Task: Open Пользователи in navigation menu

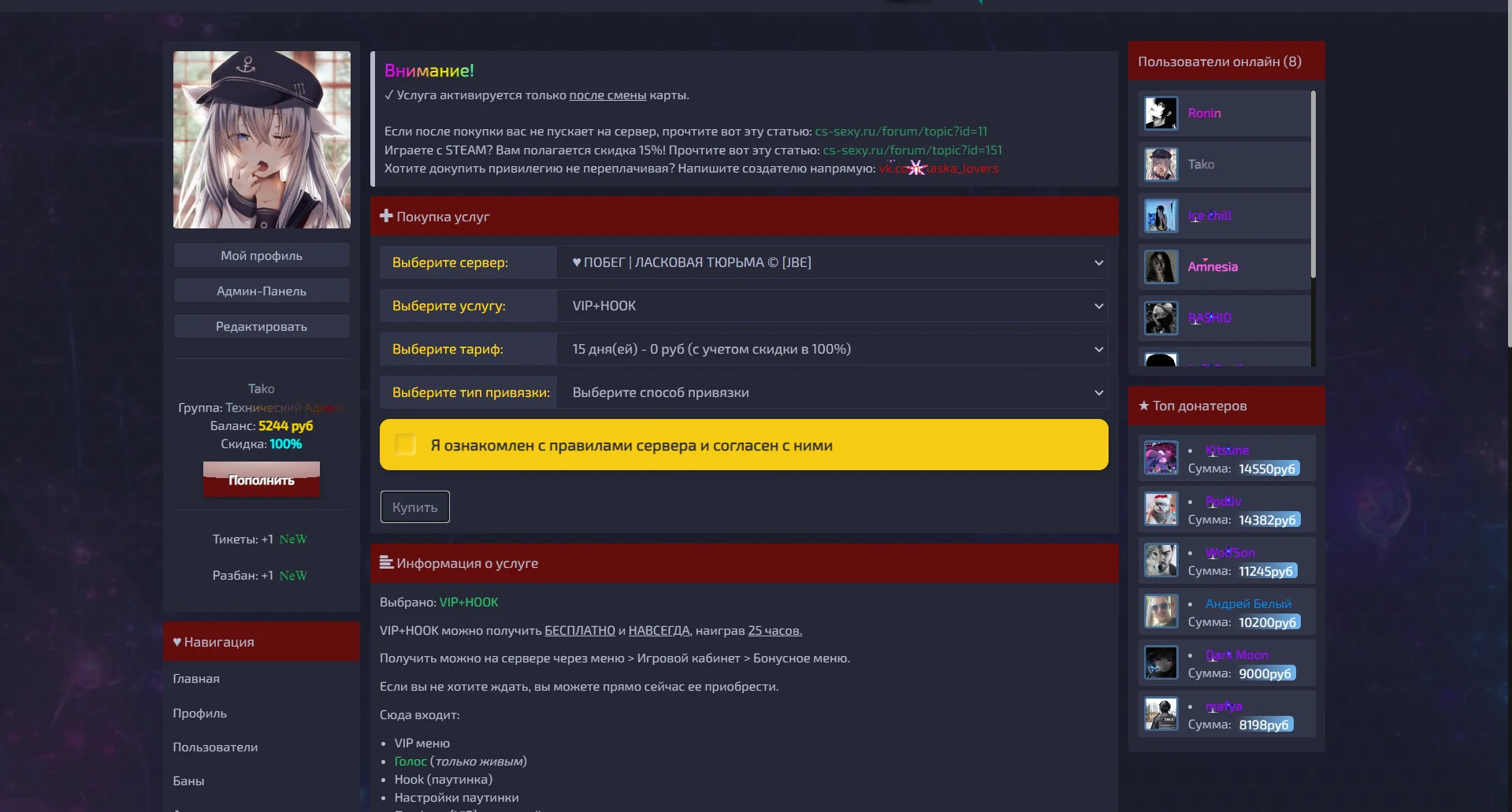Action: point(215,747)
